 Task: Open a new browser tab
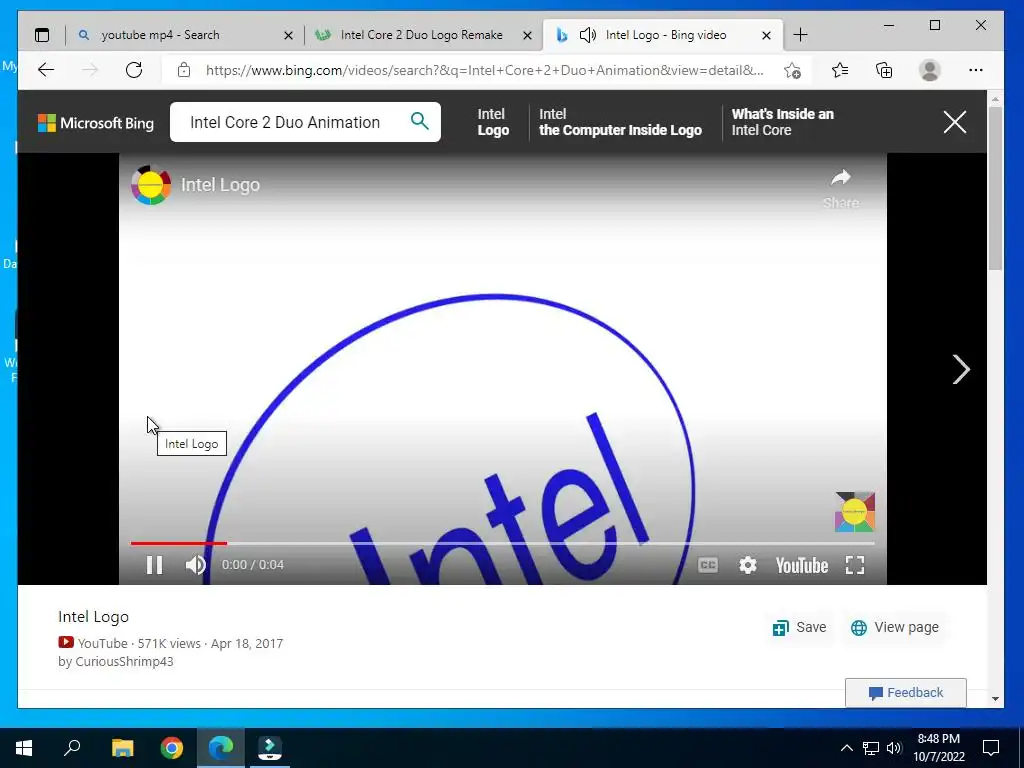[x=800, y=35]
